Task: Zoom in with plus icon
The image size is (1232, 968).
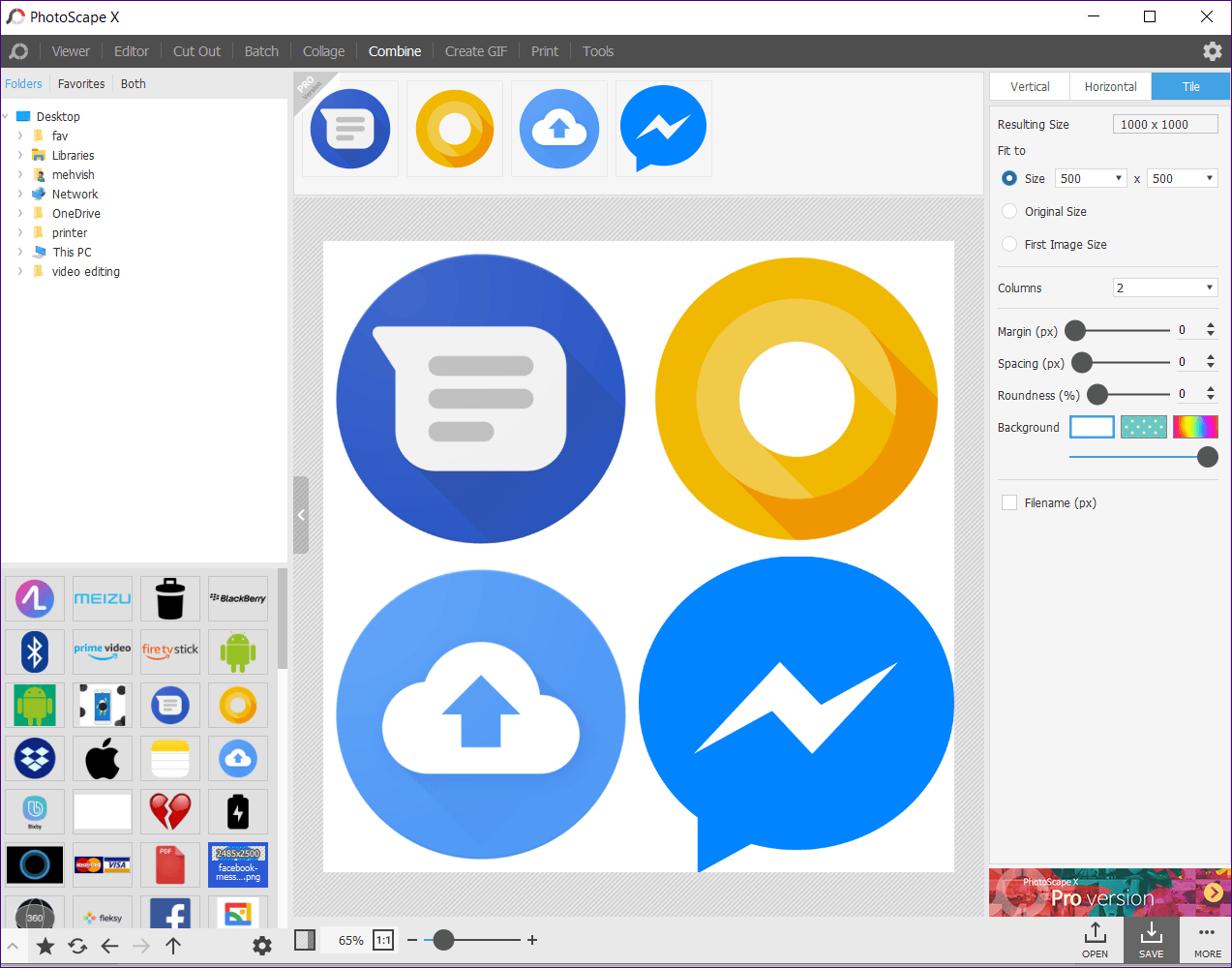Action: click(532, 940)
